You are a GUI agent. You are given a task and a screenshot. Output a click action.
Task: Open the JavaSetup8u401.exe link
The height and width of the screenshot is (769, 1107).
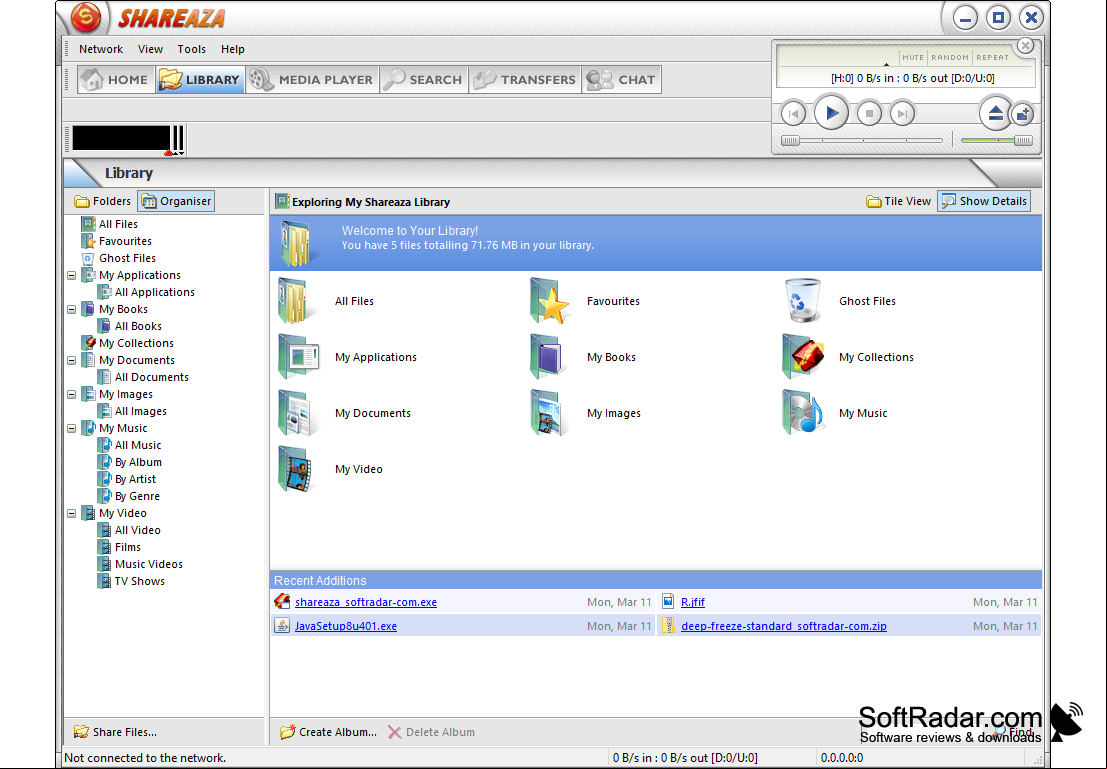pyautogui.click(x=346, y=626)
